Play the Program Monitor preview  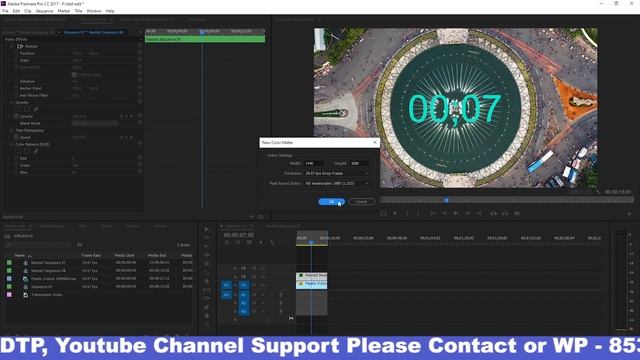pyautogui.click(x=456, y=213)
